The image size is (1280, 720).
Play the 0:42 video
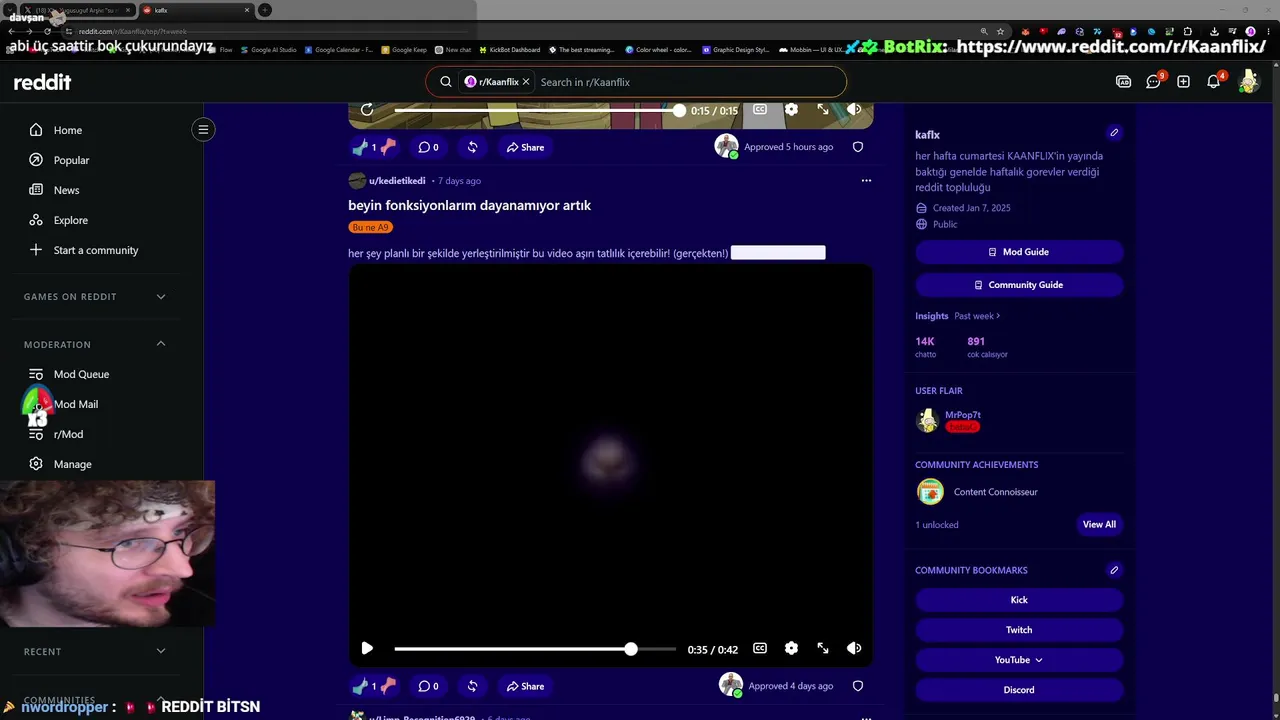pos(367,648)
